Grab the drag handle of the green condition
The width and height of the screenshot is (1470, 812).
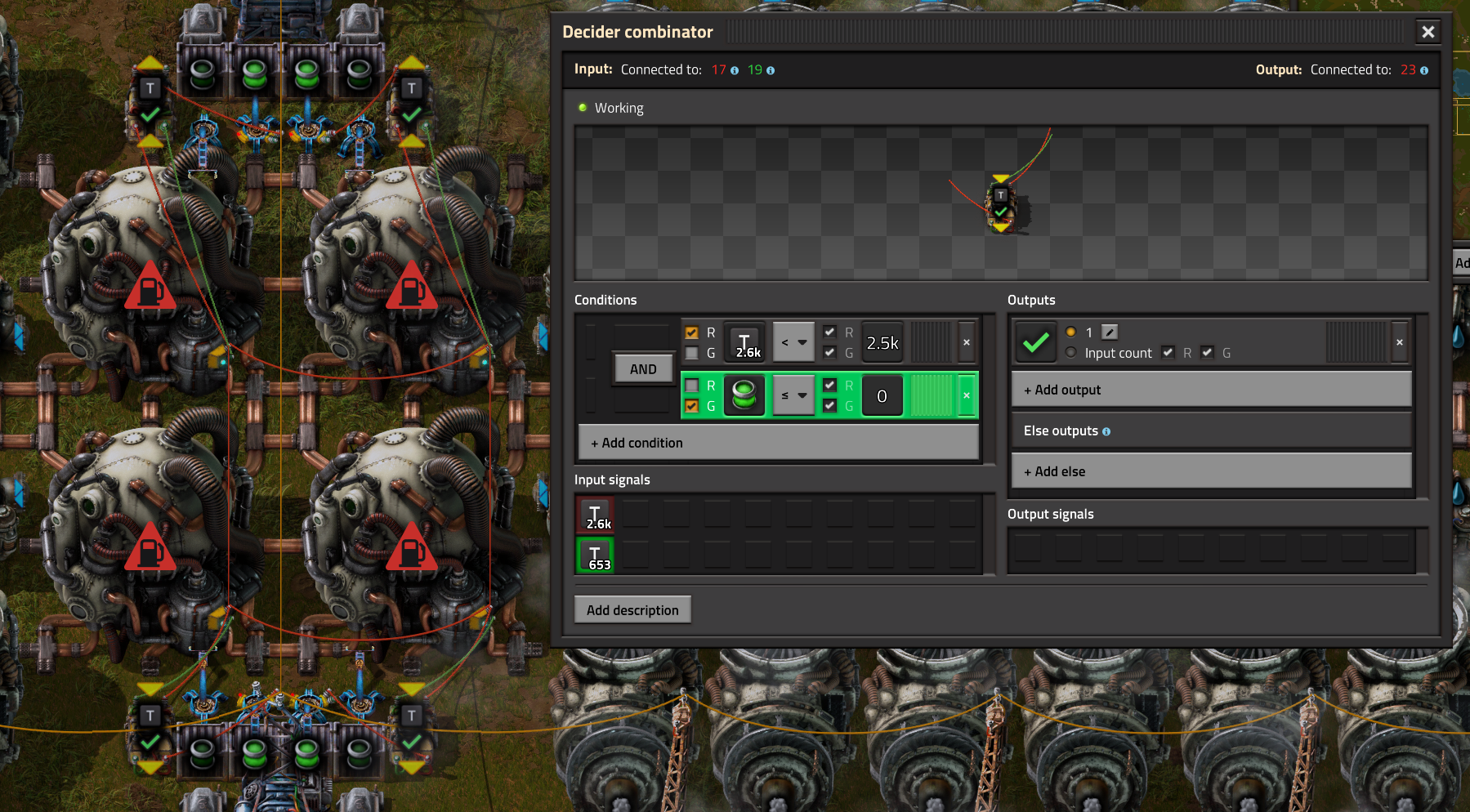932,395
